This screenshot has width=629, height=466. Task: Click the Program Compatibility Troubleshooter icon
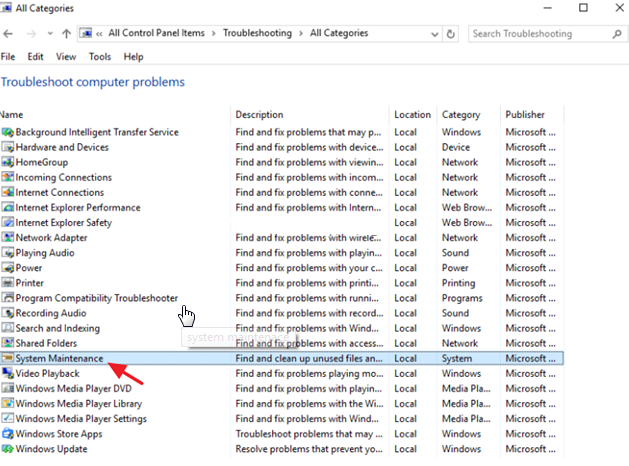click(8, 298)
